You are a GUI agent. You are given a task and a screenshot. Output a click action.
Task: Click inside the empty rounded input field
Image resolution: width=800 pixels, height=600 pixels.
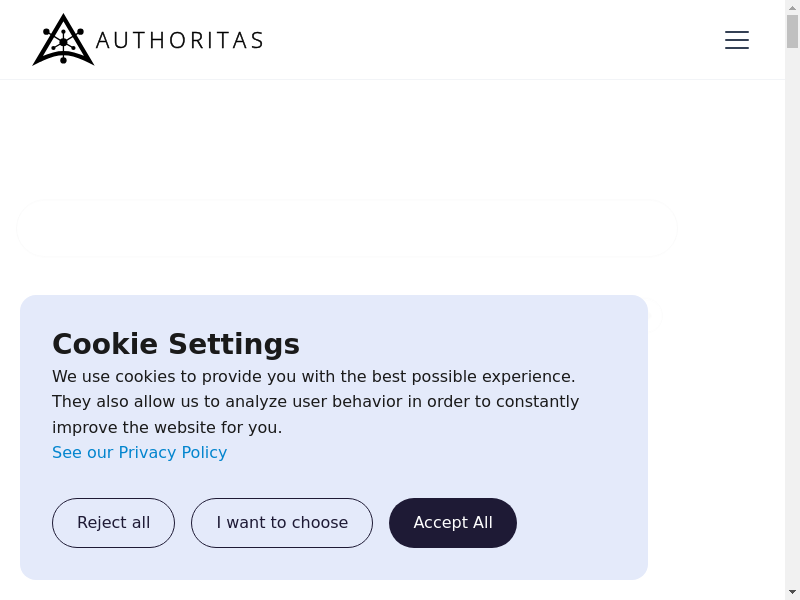pyautogui.click(x=347, y=228)
